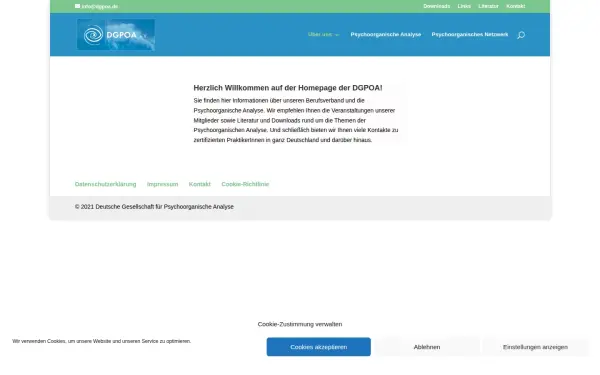Open Links in the top bar
This screenshot has height=375, width=600.
[464, 6]
